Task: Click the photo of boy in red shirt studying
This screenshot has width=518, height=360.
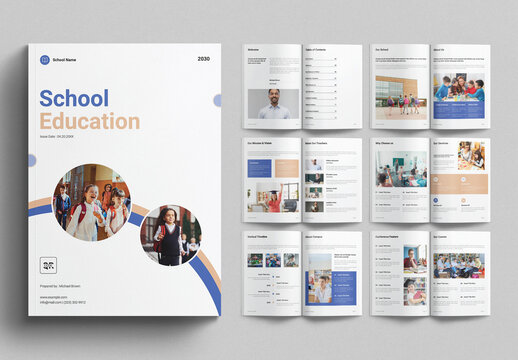Action: (x=415, y=260)
